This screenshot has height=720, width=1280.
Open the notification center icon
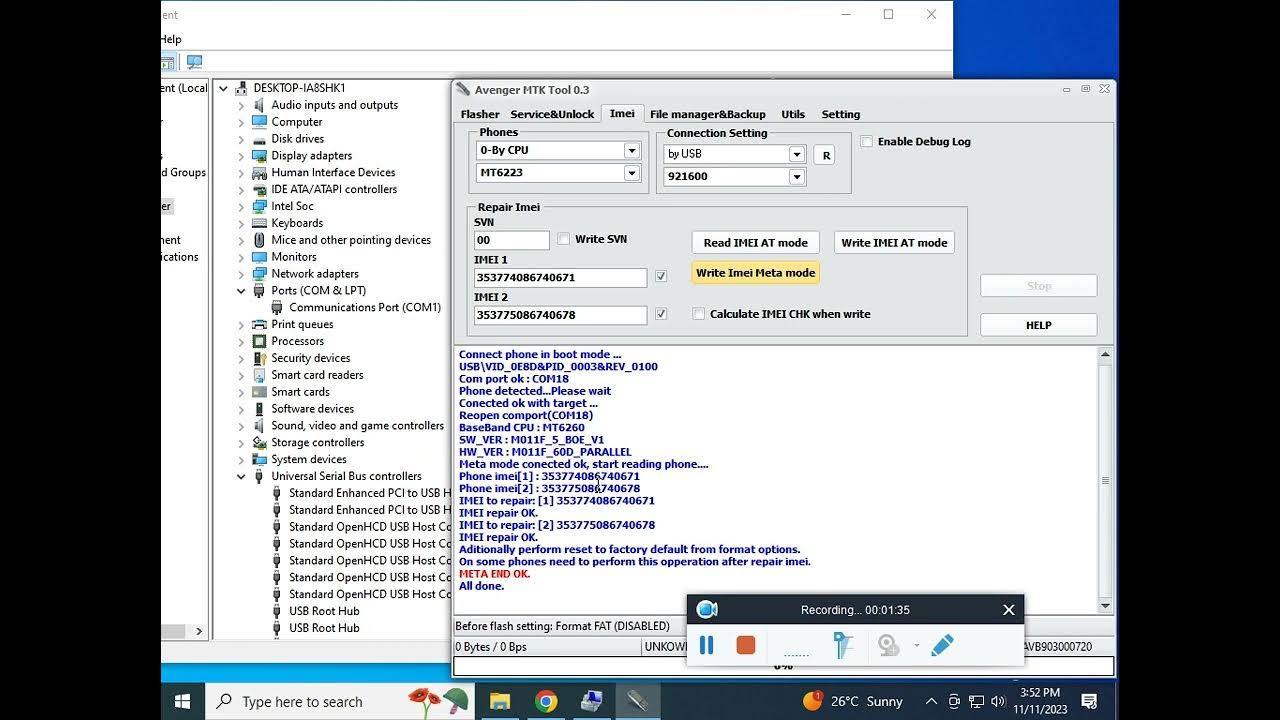[x=1090, y=701]
